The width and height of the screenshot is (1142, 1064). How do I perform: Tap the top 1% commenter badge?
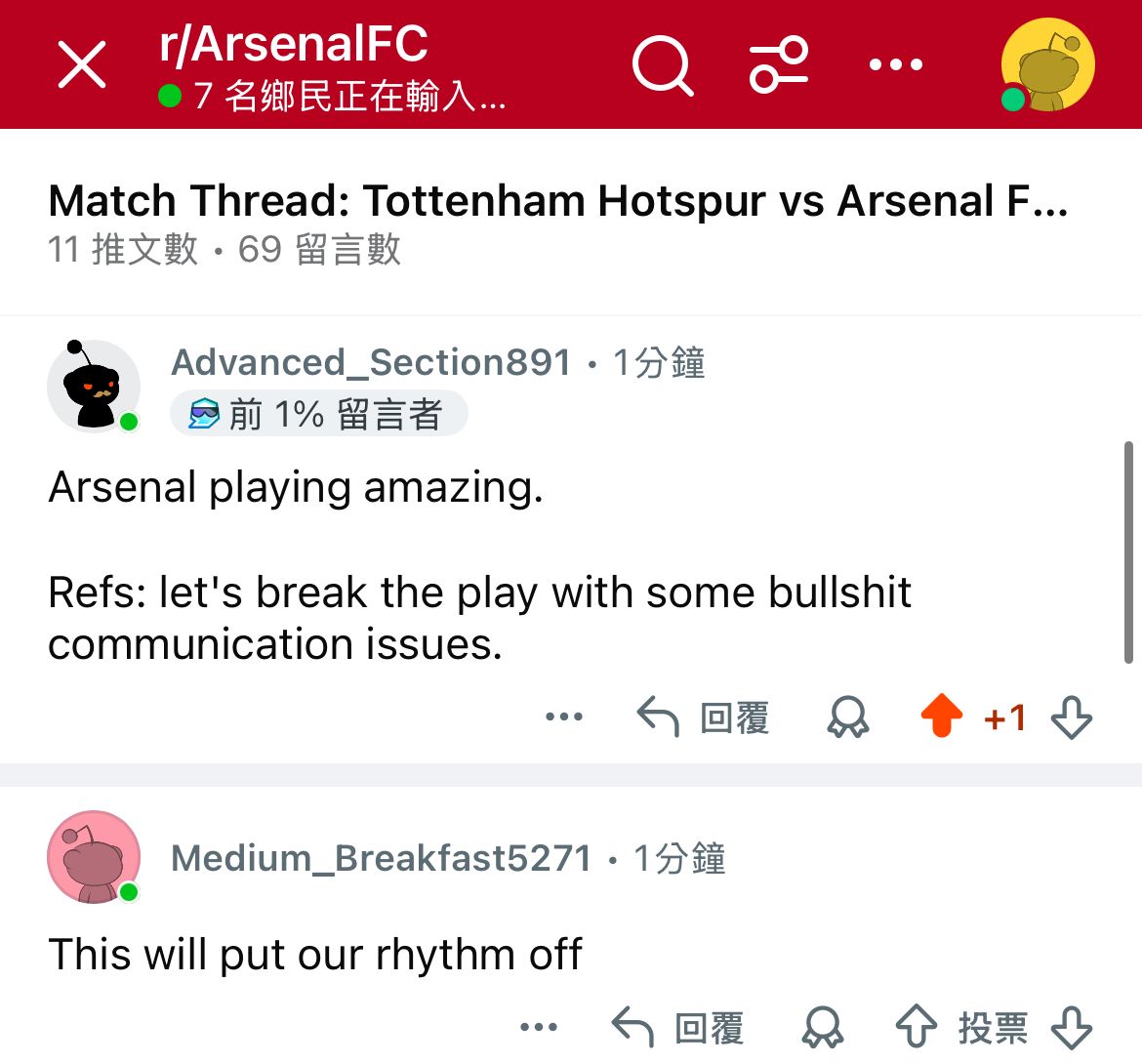[x=318, y=415]
